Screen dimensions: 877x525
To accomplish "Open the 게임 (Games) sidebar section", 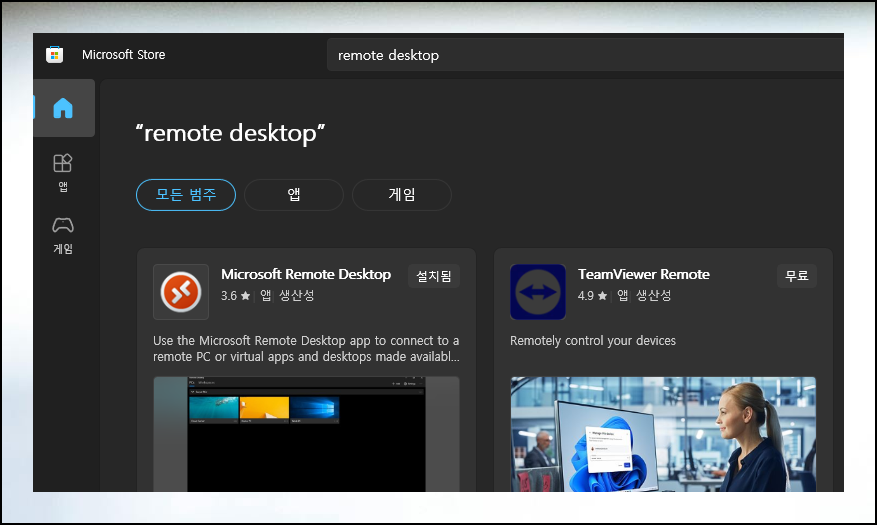I will tap(63, 235).
